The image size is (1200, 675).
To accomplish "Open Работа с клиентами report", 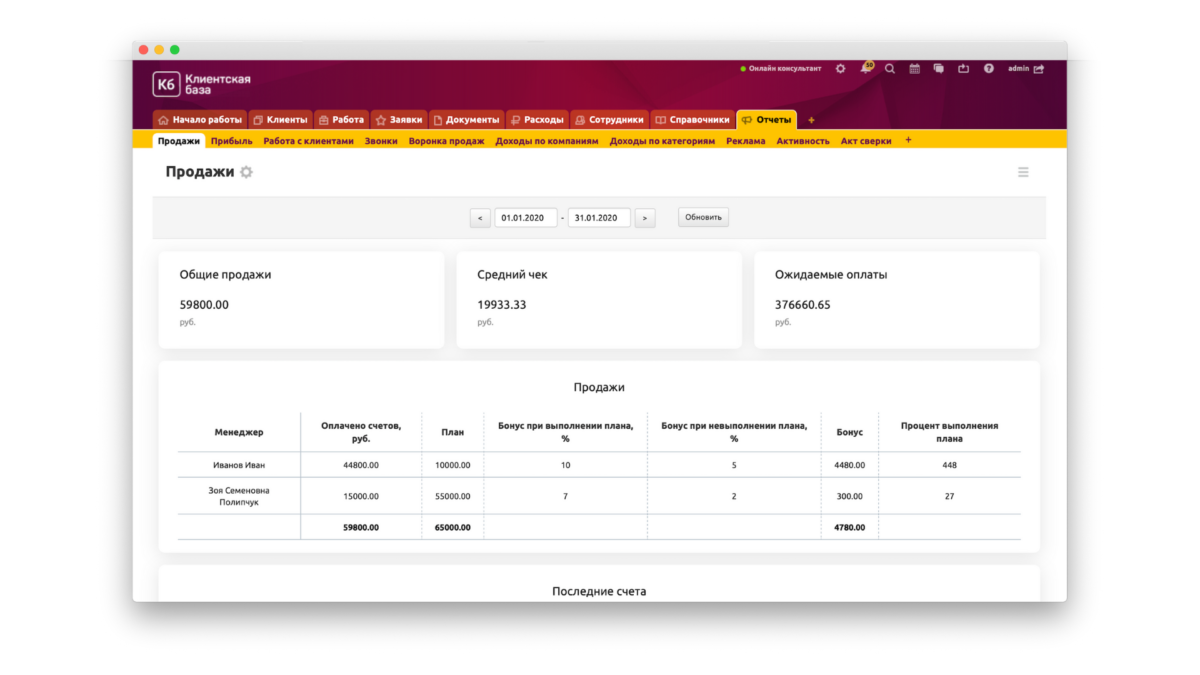I will (309, 141).
